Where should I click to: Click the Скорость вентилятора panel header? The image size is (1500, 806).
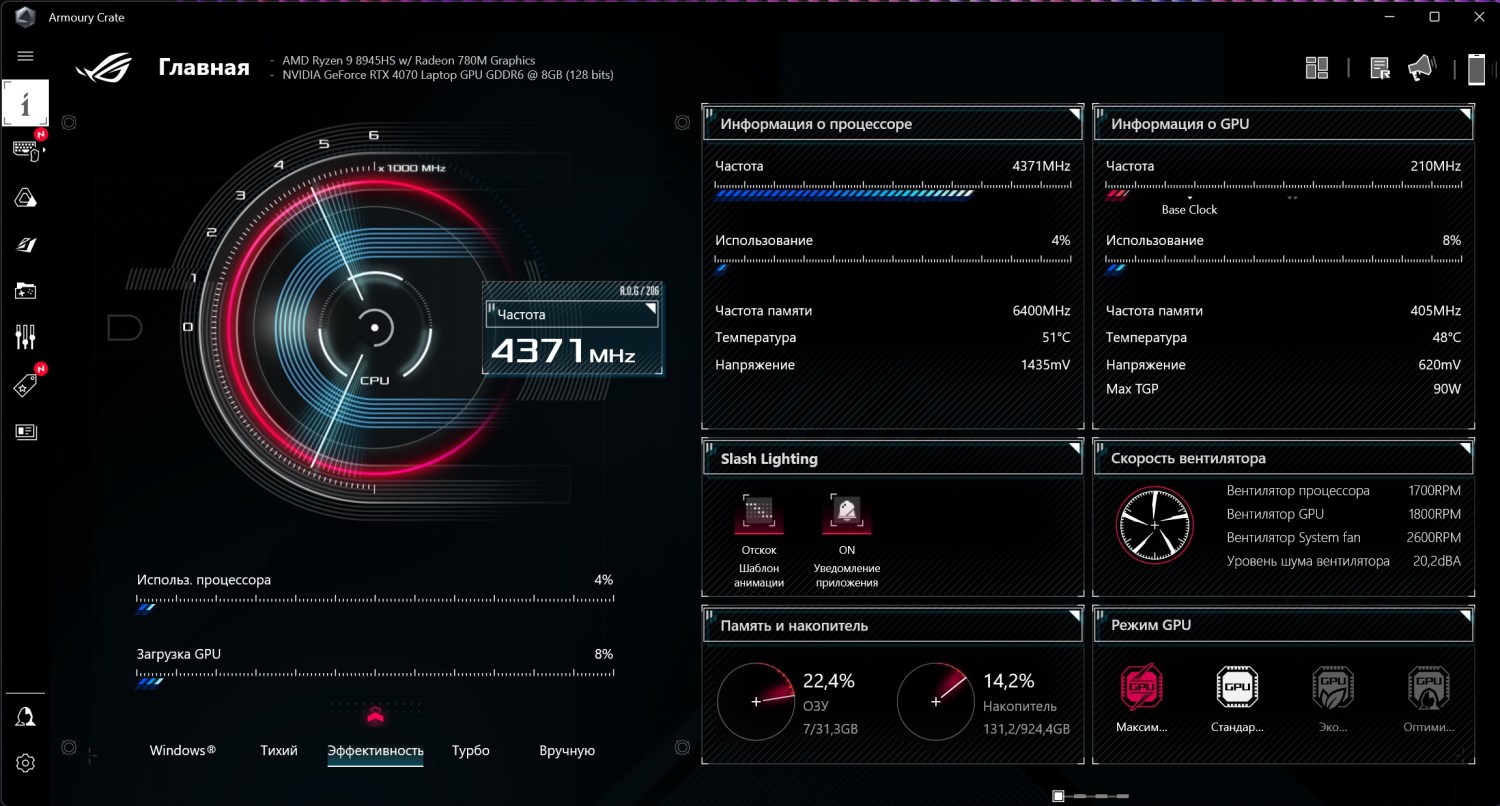pyautogui.click(x=1283, y=458)
